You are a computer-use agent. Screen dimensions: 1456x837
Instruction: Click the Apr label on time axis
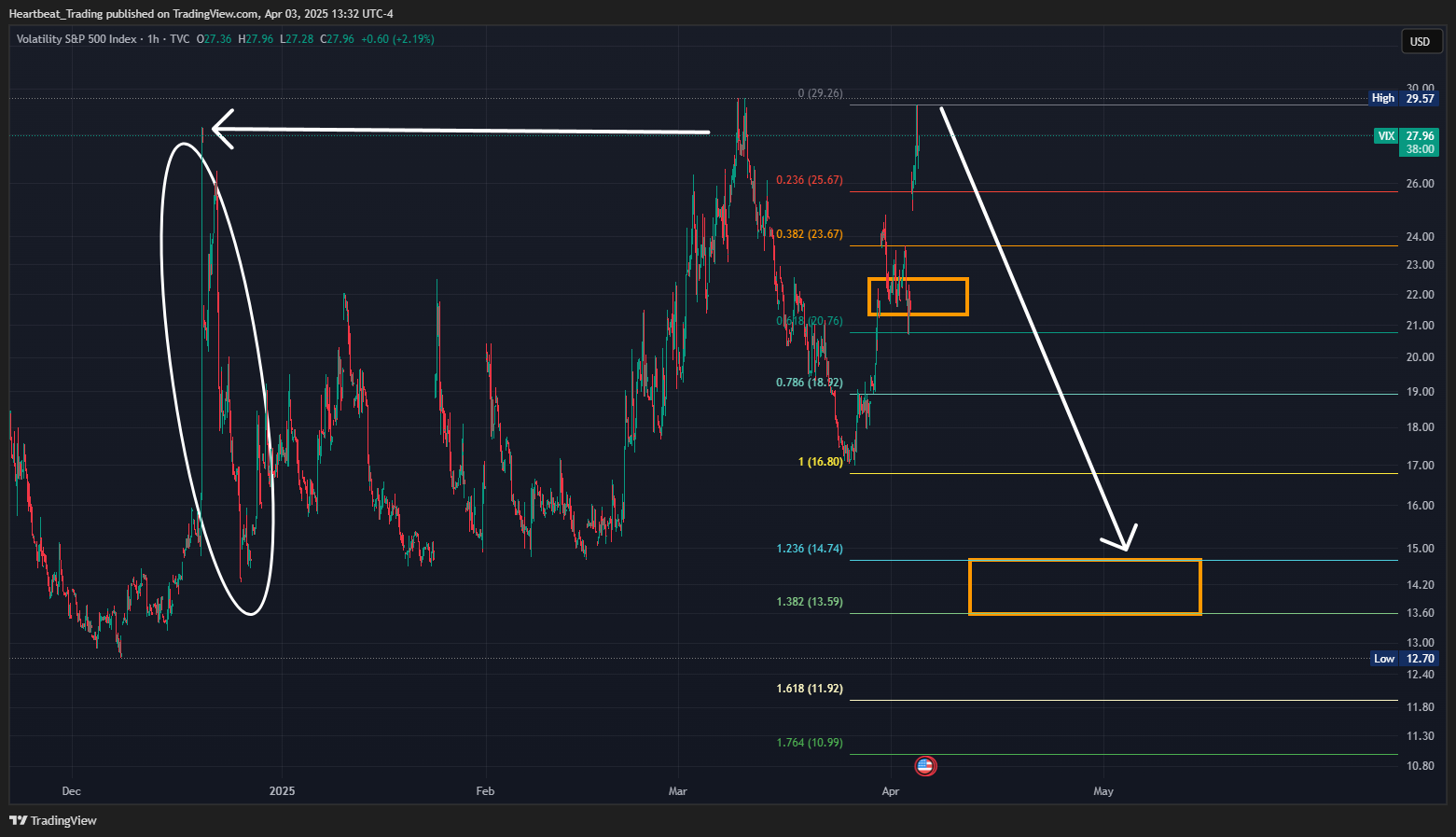pyautogui.click(x=891, y=791)
